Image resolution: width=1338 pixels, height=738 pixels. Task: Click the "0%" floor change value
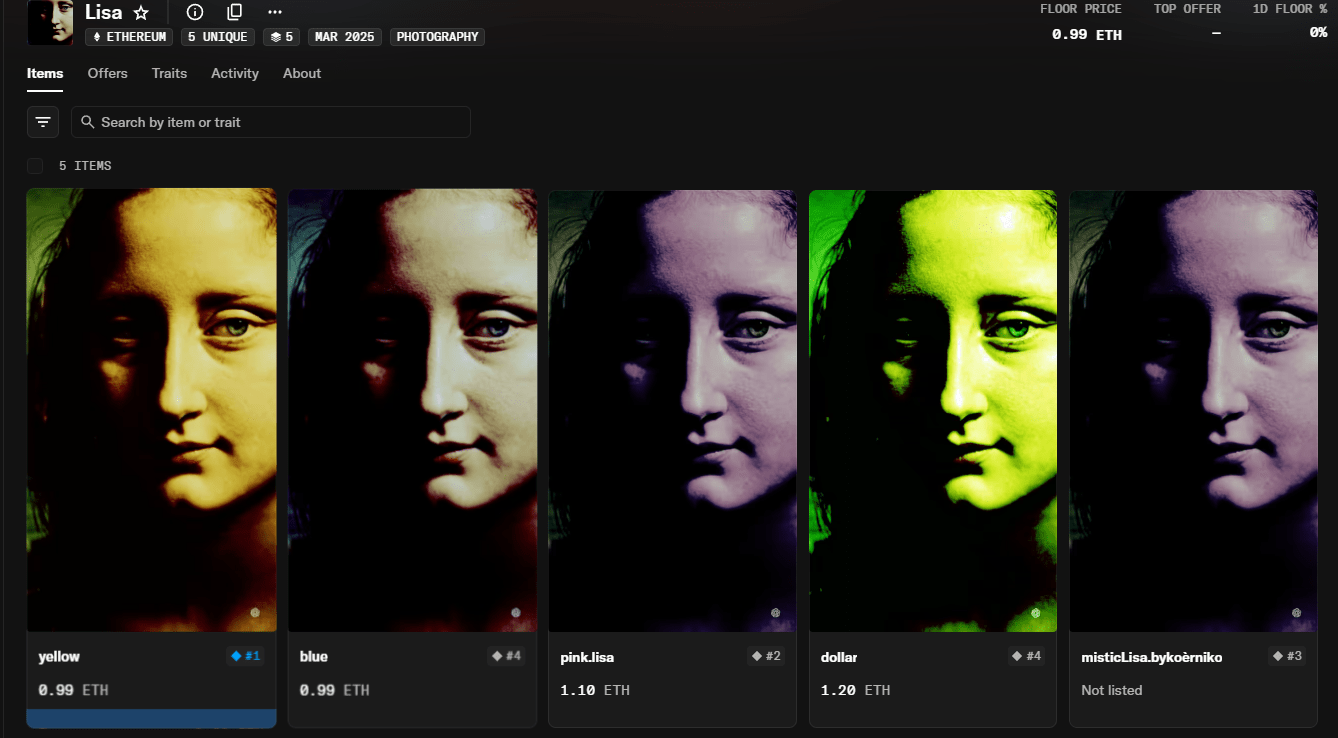pos(1318,33)
